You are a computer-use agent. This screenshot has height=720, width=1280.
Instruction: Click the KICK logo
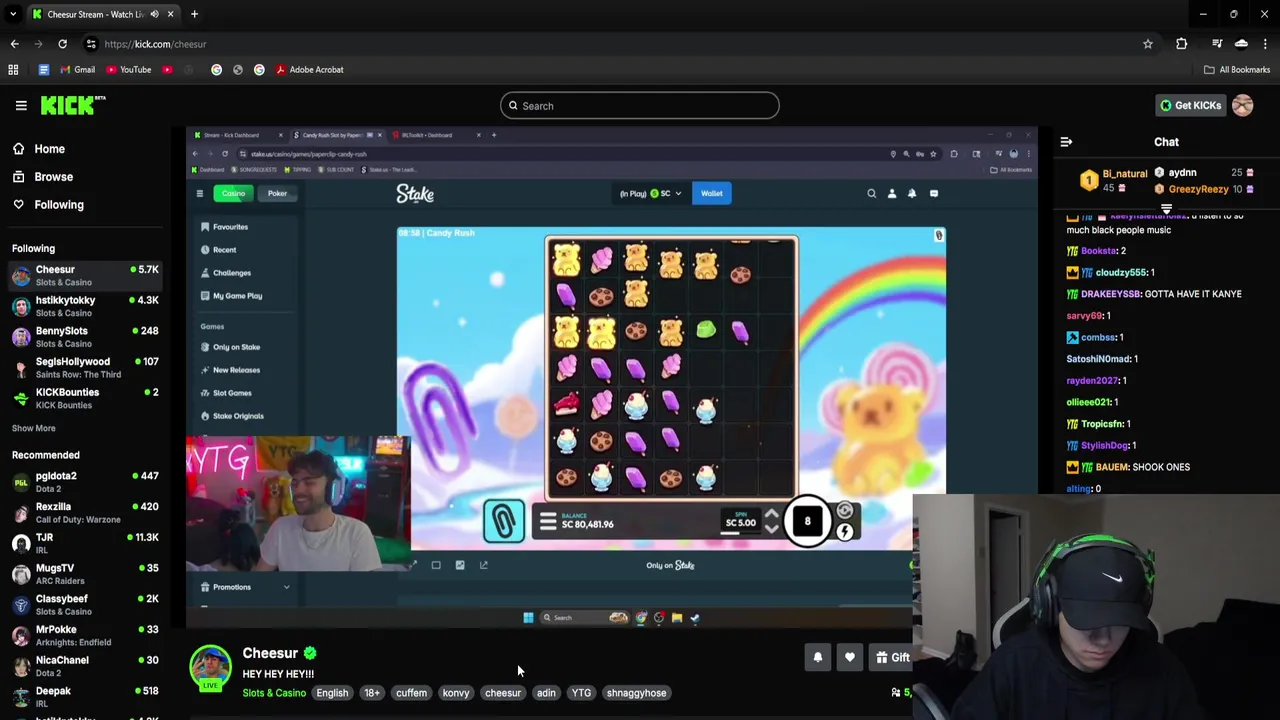click(x=73, y=105)
